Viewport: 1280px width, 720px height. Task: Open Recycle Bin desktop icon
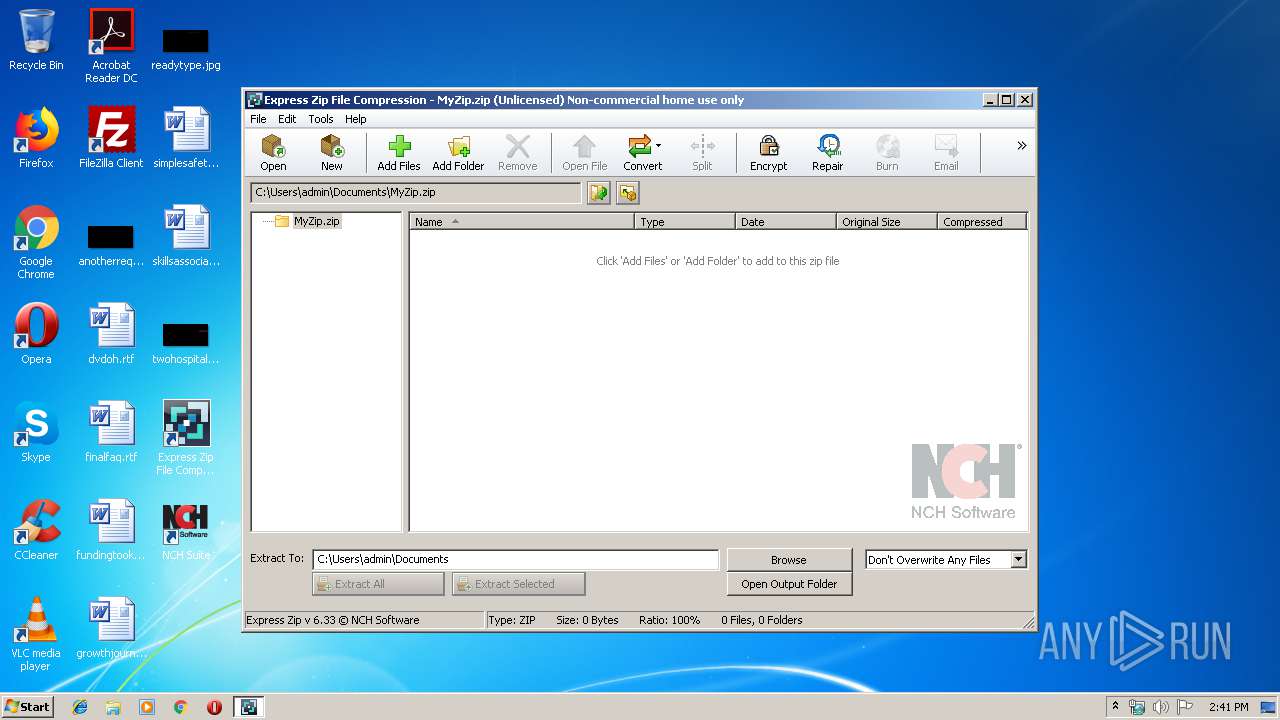click(x=36, y=40)
